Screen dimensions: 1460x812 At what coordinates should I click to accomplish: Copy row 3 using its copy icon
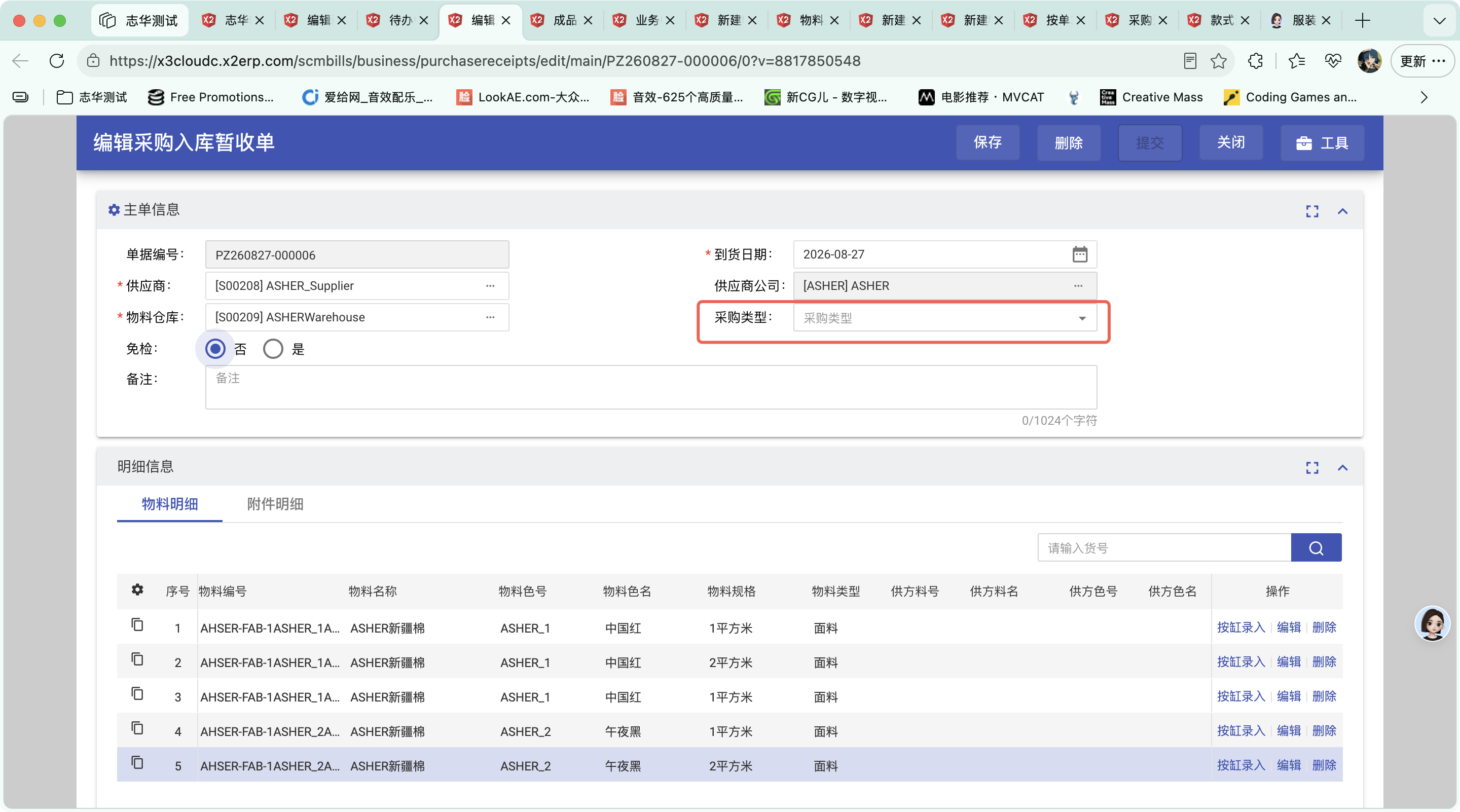(x=137, y=694)
